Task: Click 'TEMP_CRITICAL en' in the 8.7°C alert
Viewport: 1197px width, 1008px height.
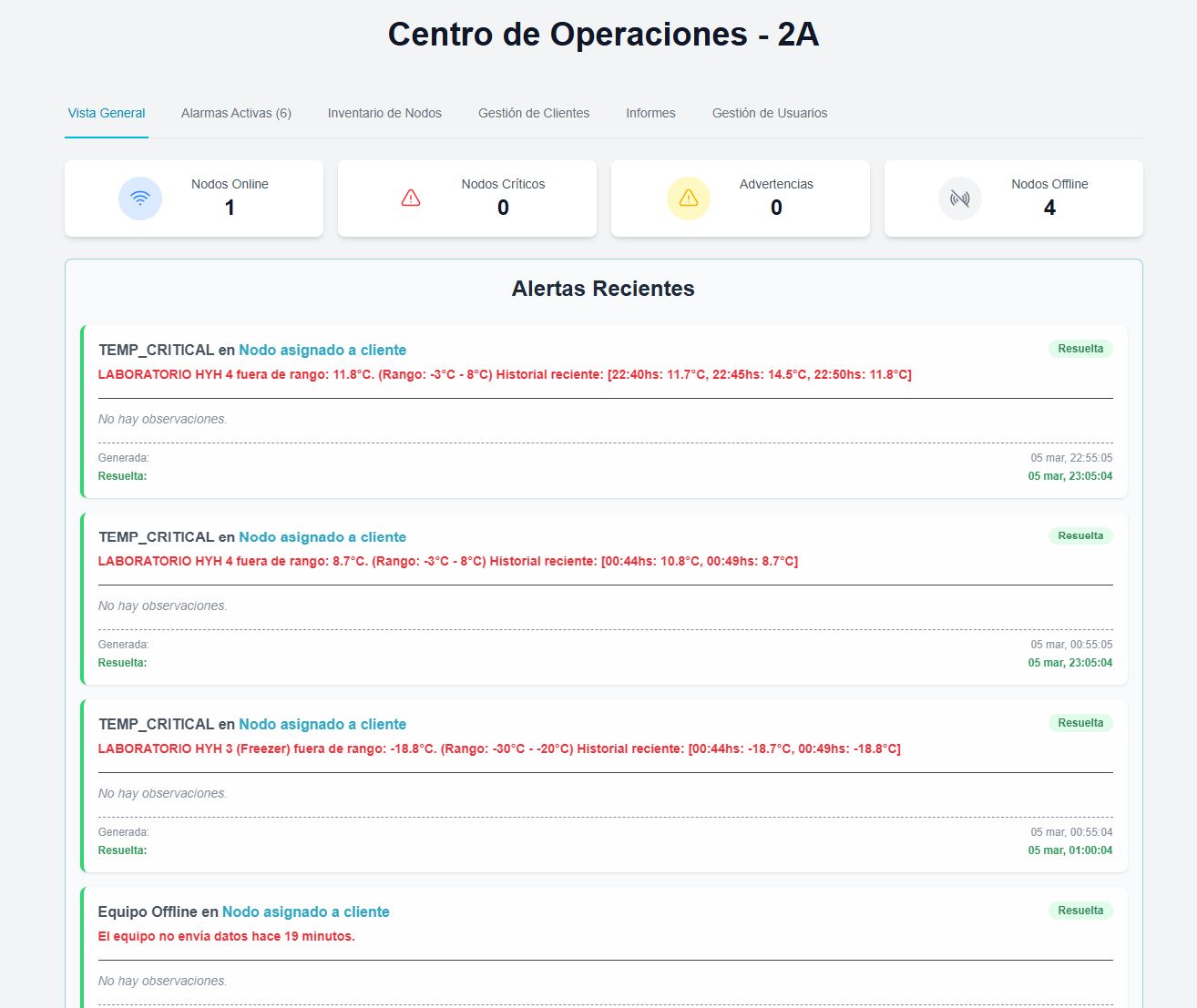Action: (167, 537)
